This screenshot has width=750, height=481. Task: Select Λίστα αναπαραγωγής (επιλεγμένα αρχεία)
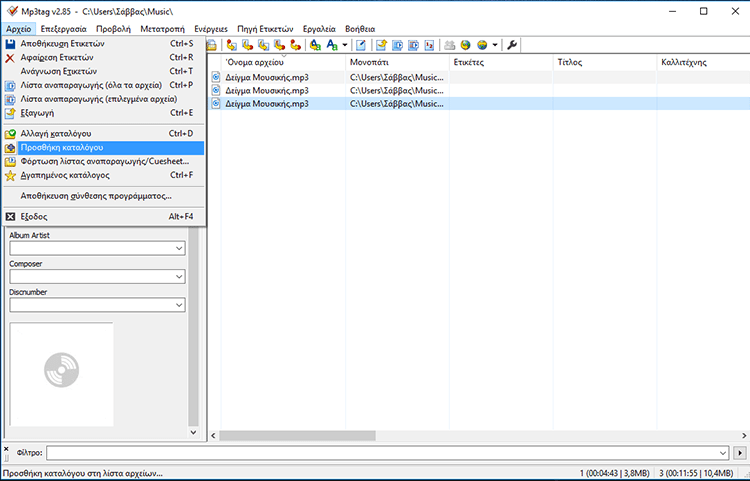click(x=104, y=99)
